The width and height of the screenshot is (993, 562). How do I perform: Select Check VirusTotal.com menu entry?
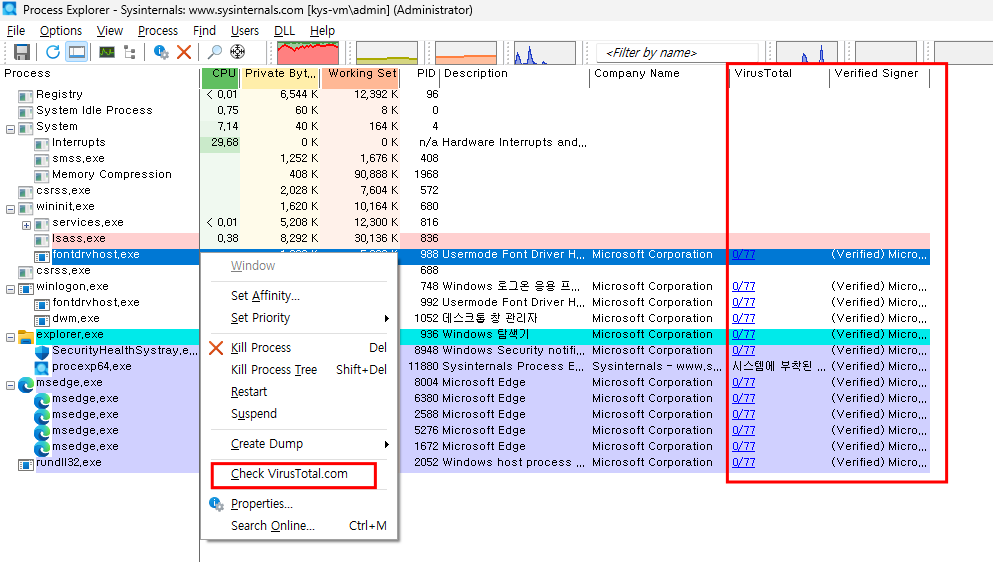click(299, 474)
